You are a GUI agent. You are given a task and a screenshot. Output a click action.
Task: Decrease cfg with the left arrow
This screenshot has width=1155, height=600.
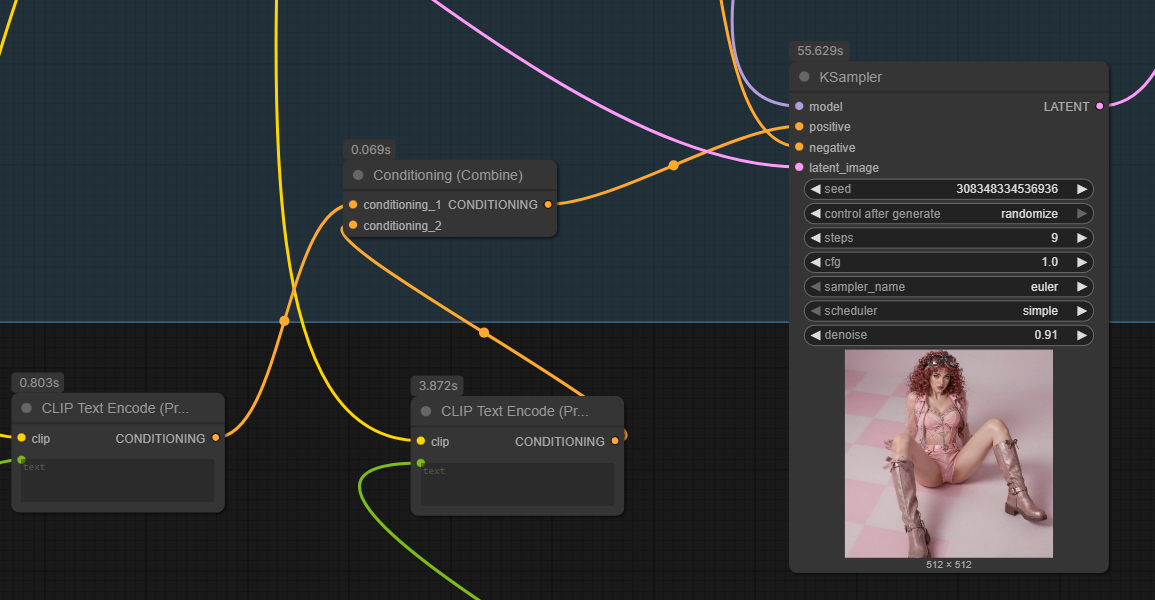pyautogui.click(x=815, y=262)
